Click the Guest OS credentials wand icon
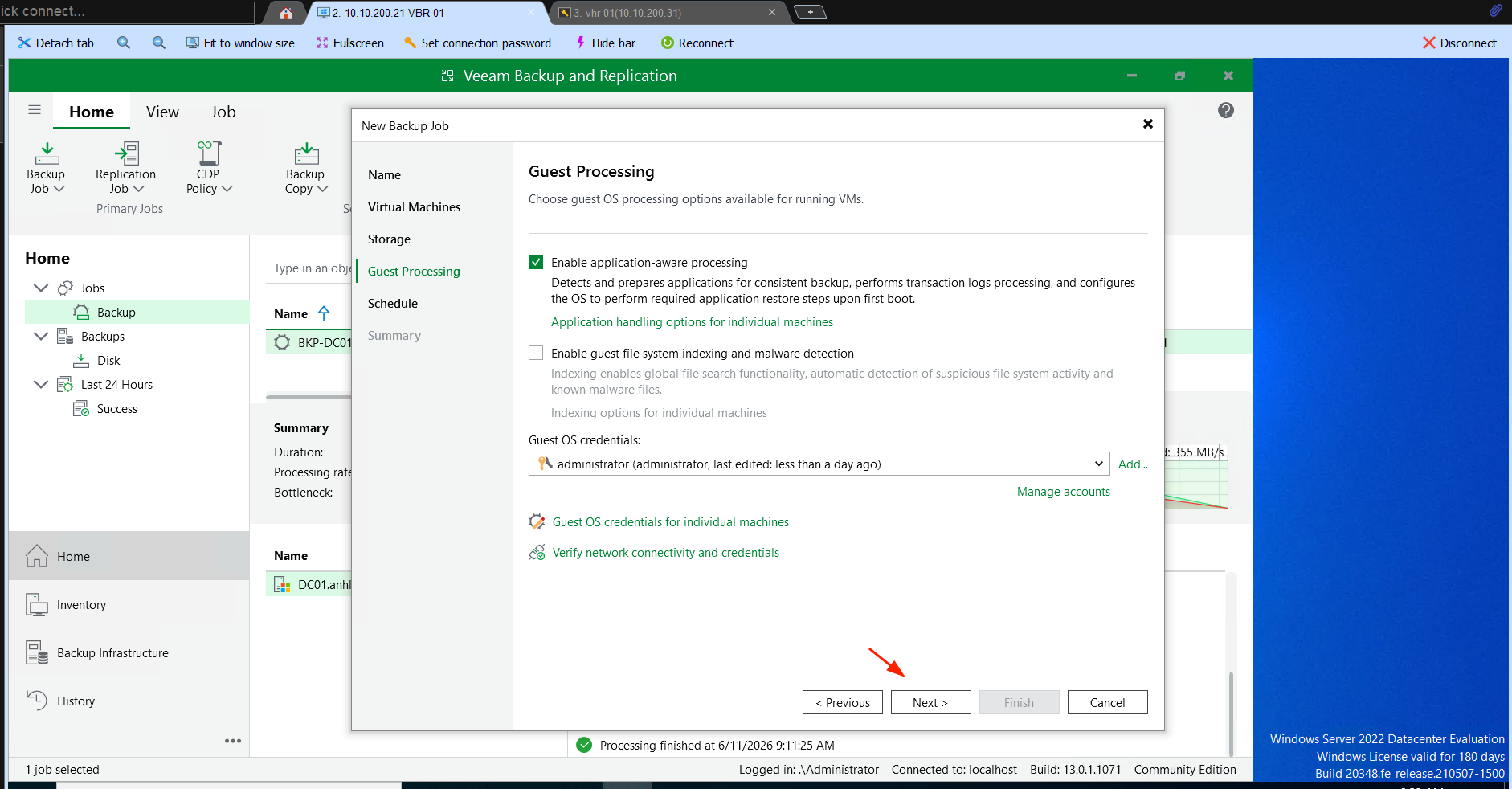This screenshot has width=1512, height=789. 537,522
